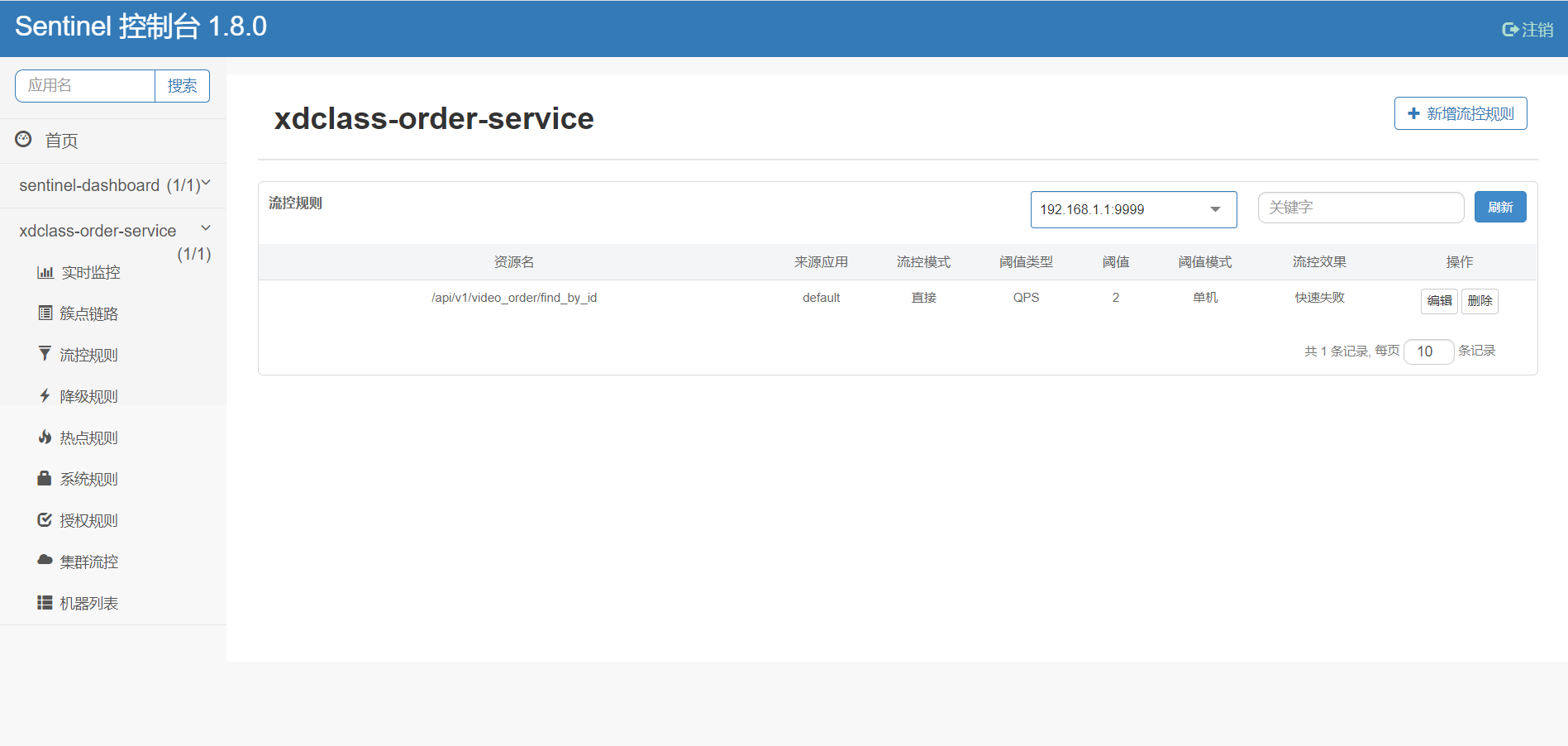Click the system rules lock icon

pyautogui.click(x=45, y=478)
